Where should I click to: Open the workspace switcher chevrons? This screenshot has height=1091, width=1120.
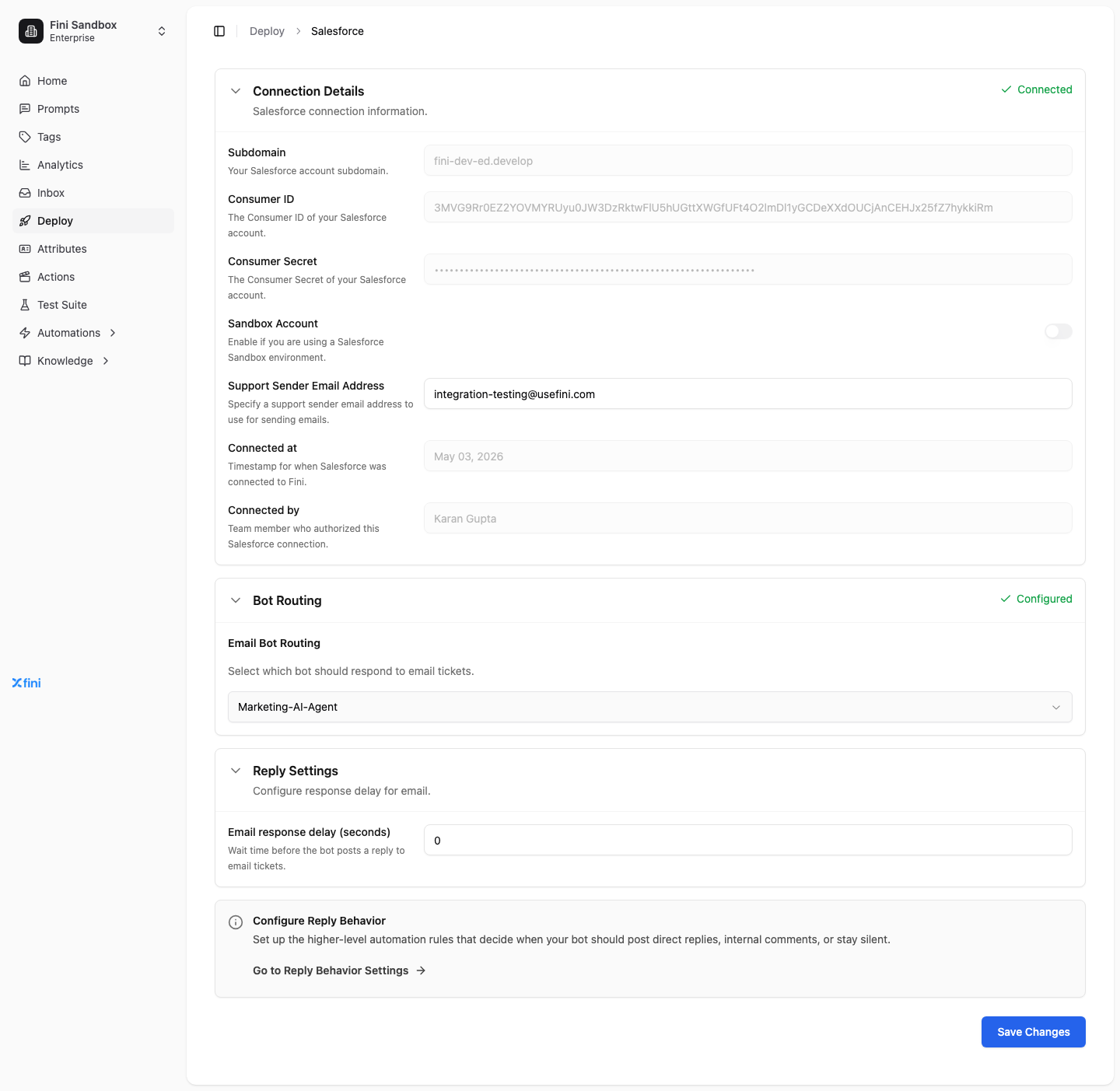[162, 31]
